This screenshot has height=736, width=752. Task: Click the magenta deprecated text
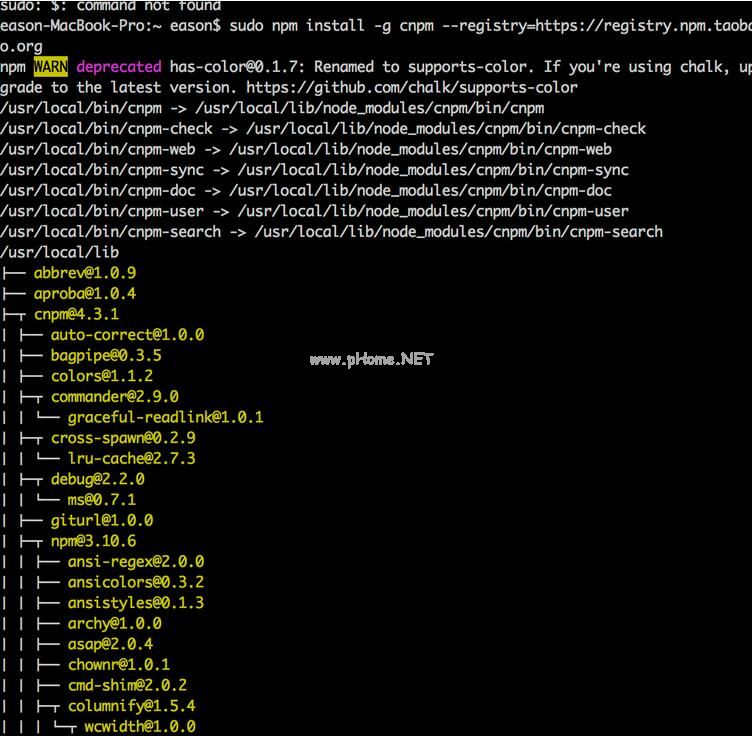tap(118, 67)
